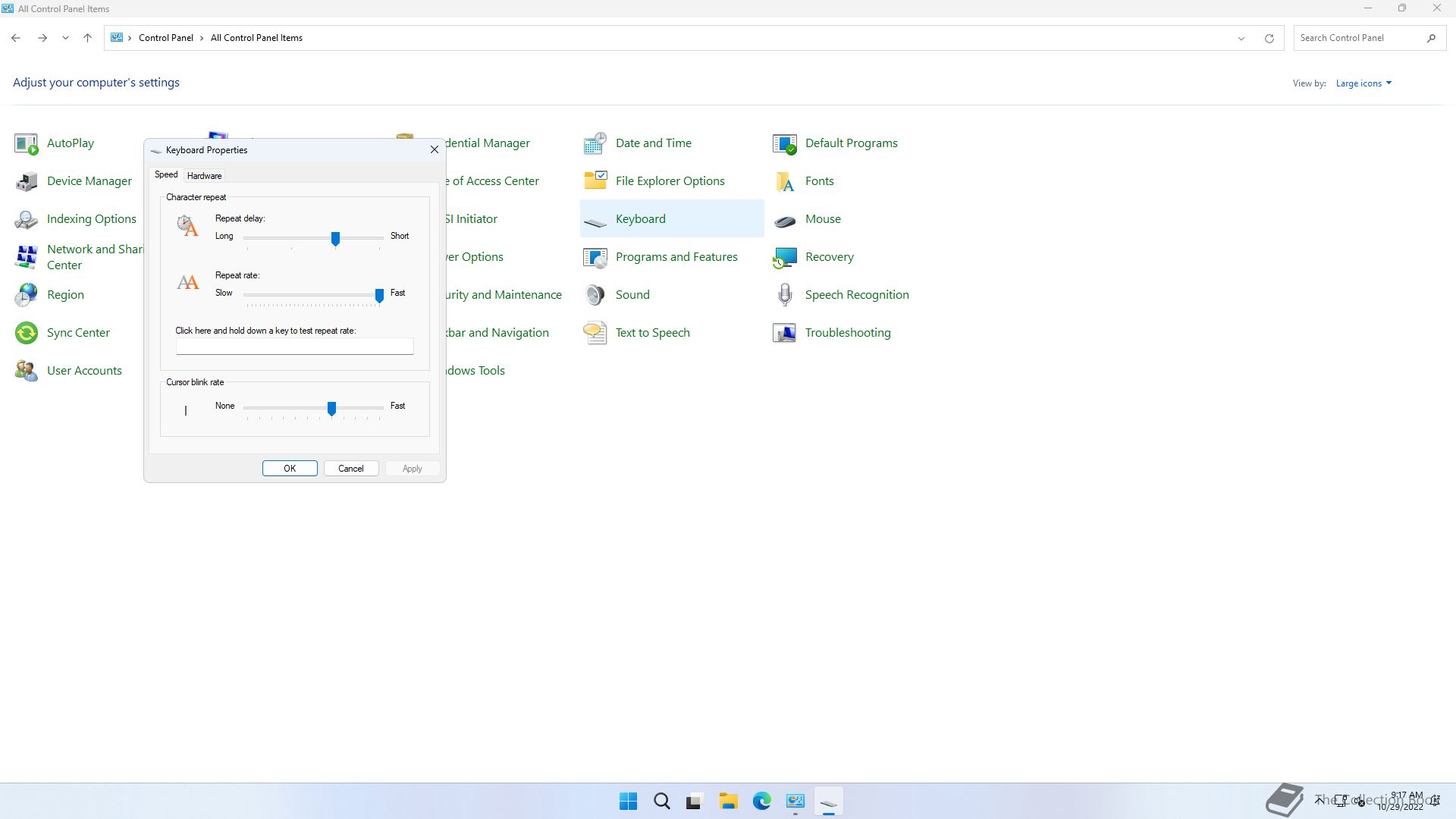Launch Microsoft Edge from the taskbar
Viewport: 1456px width, 819px height.
tap(761, 801)
